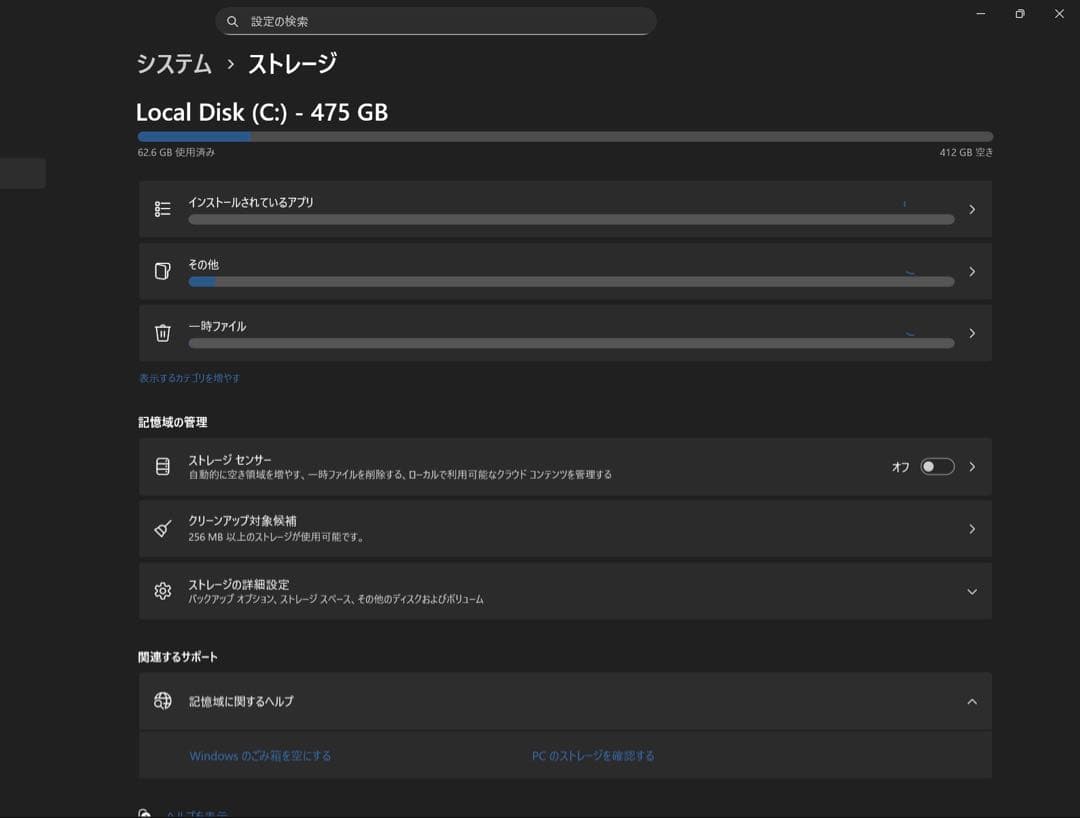Viewport: 1080px width, 818px height.
Task: Select the クリーンアップ対象候補 broom icon
Action: 163,528
